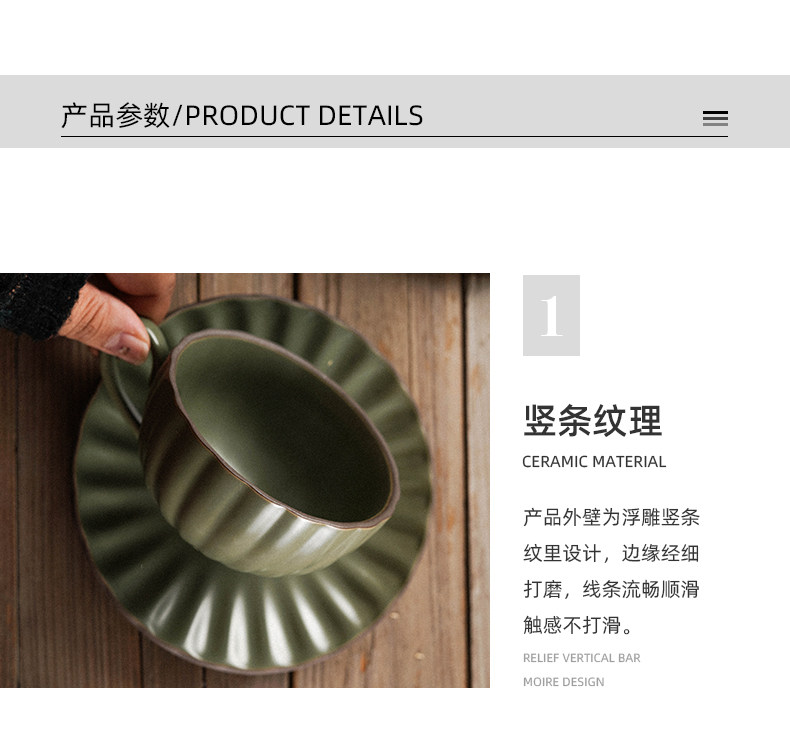Click the 产品外壁为浮雕竖条 description line
The width and height of the screenshot is (790, 744).
611,517
